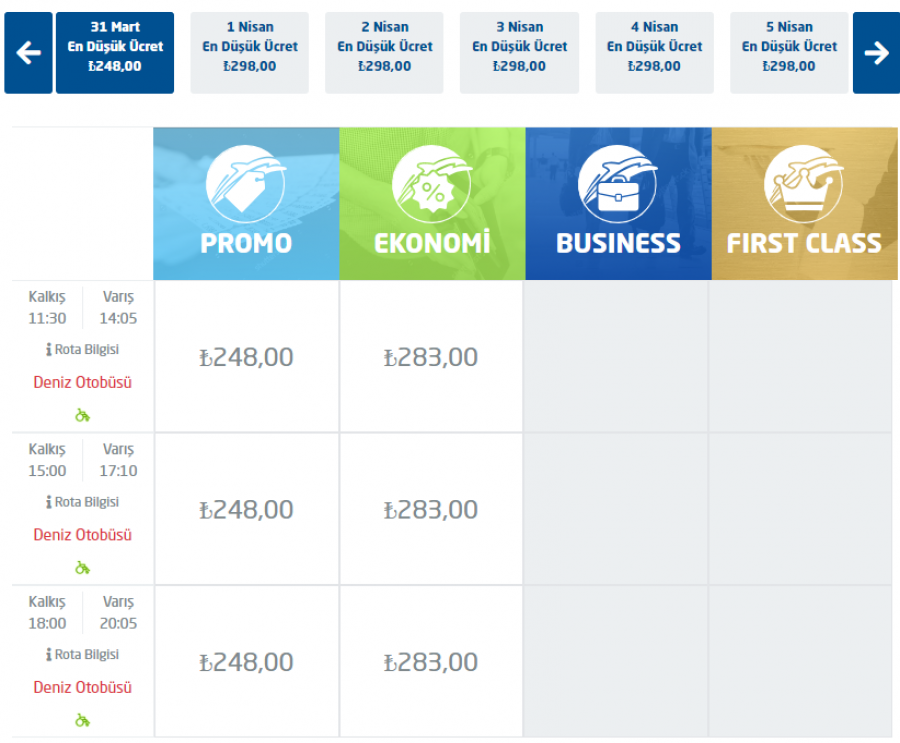The width and height of the screenshot is (900, 743).
Task: Choose the 5 Nisan date tab
Action: (789, 53)
